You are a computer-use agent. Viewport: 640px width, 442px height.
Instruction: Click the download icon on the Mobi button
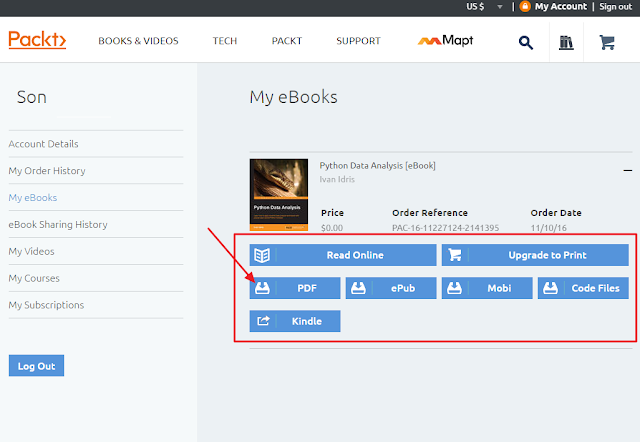tap(454, 288)
